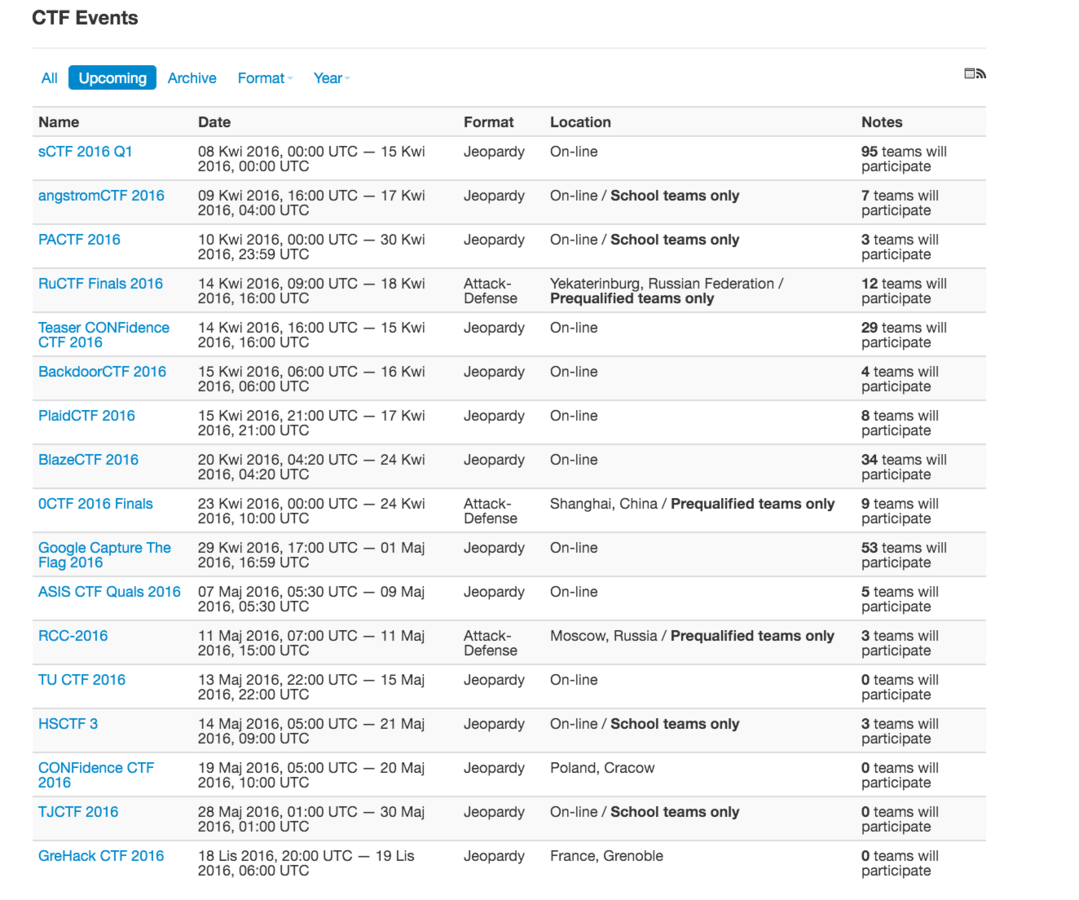Open the BackdoorCTF 2016 event link
The width and height of the screenshot is (1079, 900).
102,372
